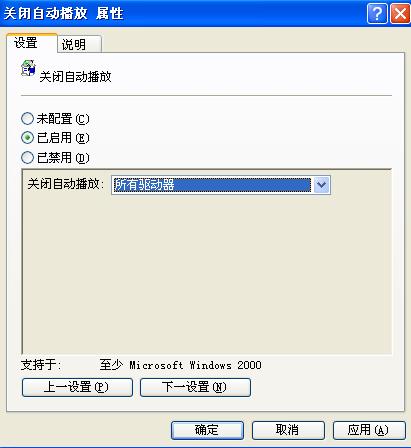
Task: Switch to the 设置 tab
Action: [x=32, y=43]
